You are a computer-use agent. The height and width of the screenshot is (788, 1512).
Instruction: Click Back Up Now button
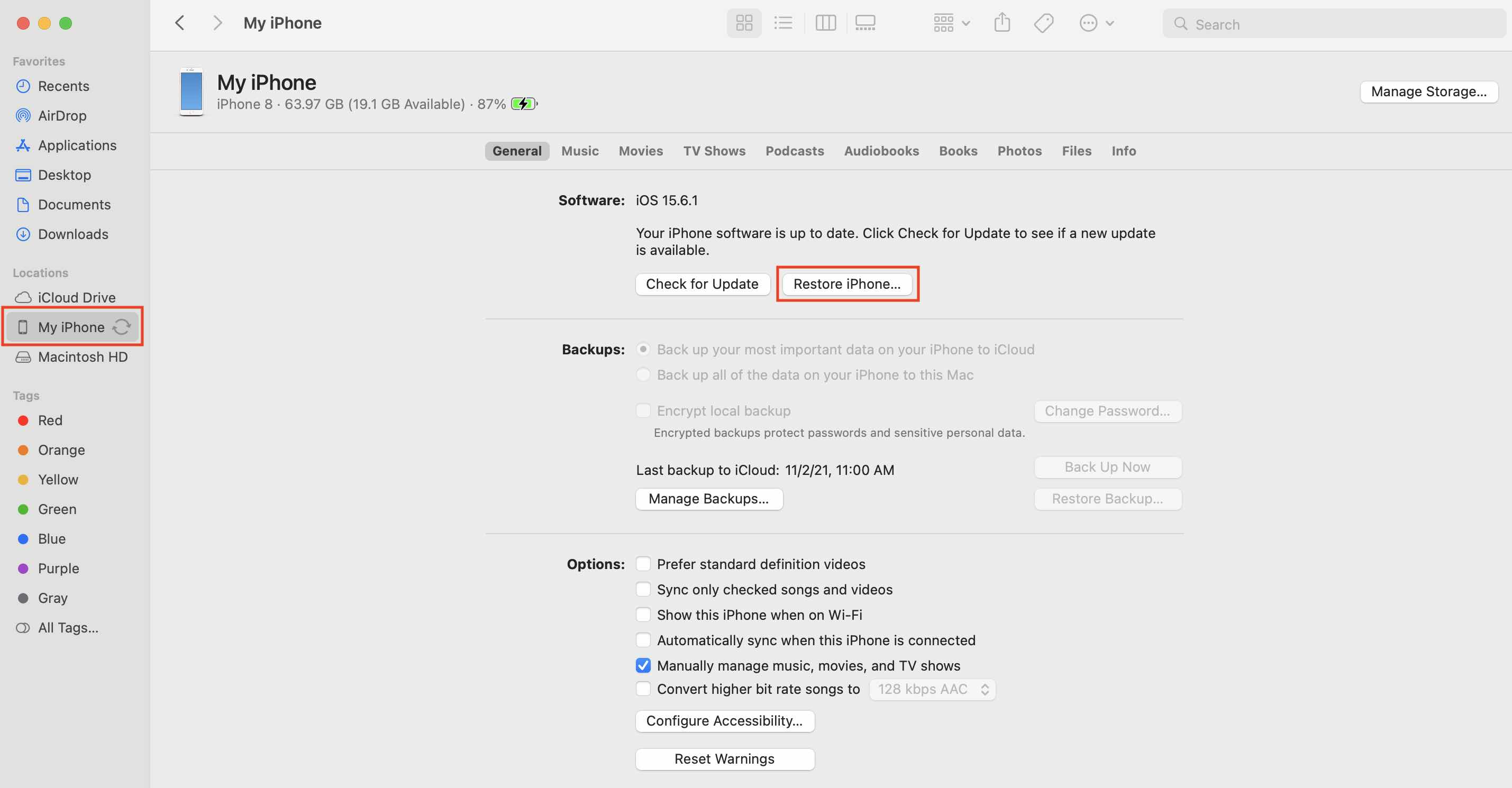(1107, 467)
